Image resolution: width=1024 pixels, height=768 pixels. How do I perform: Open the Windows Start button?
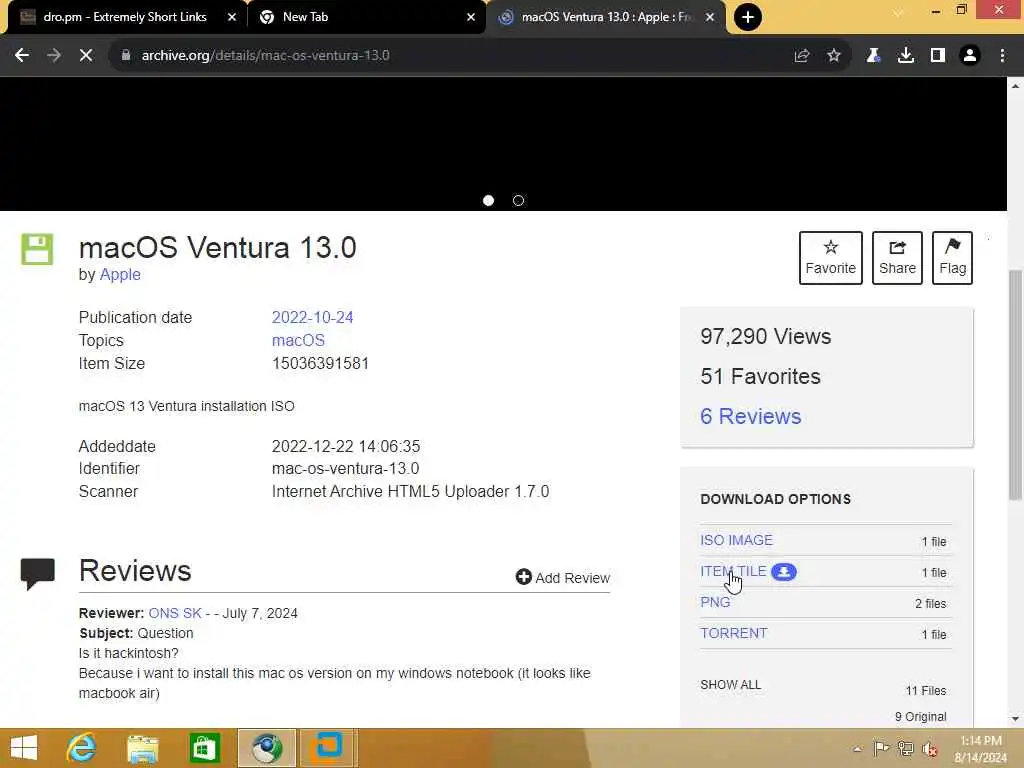coord(24,748)
